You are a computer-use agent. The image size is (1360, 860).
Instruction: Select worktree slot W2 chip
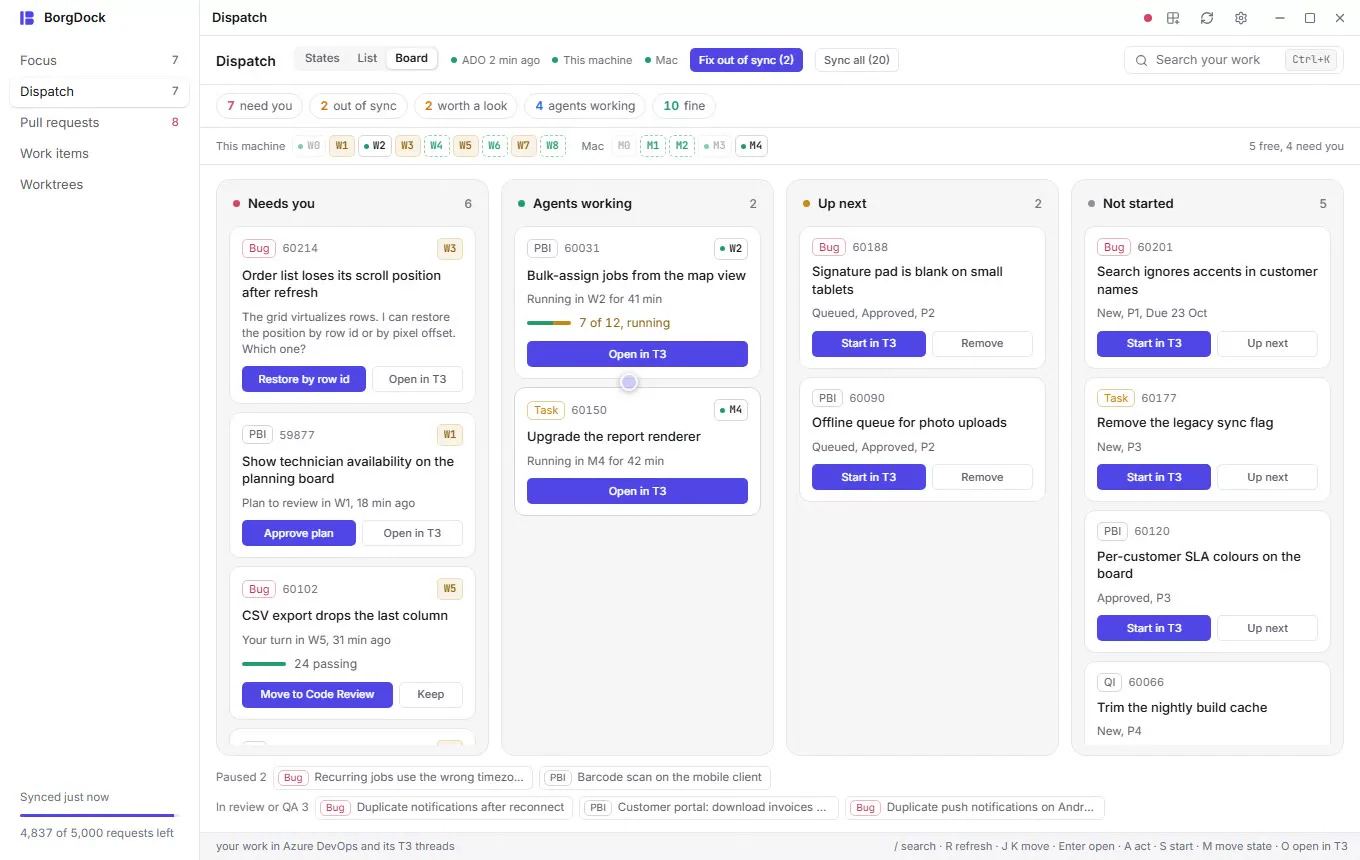click(x=374, y=146)
